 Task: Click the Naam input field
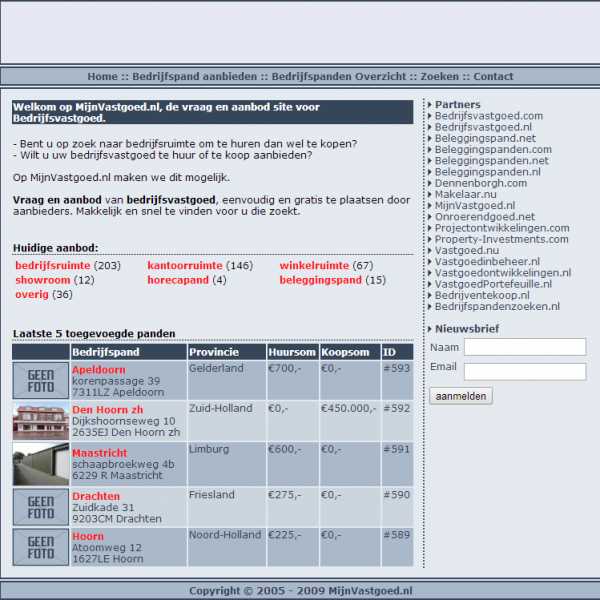point(525,347)
